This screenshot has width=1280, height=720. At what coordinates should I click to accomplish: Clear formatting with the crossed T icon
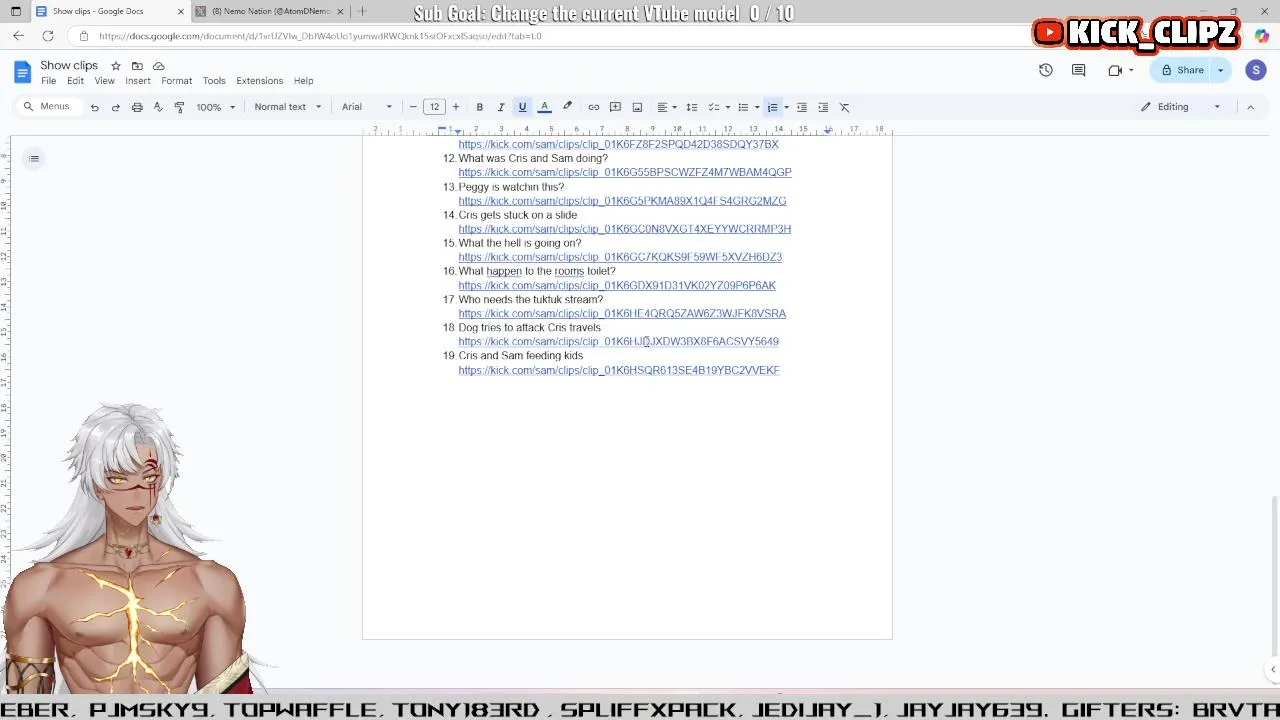click(x=844, y=107)
